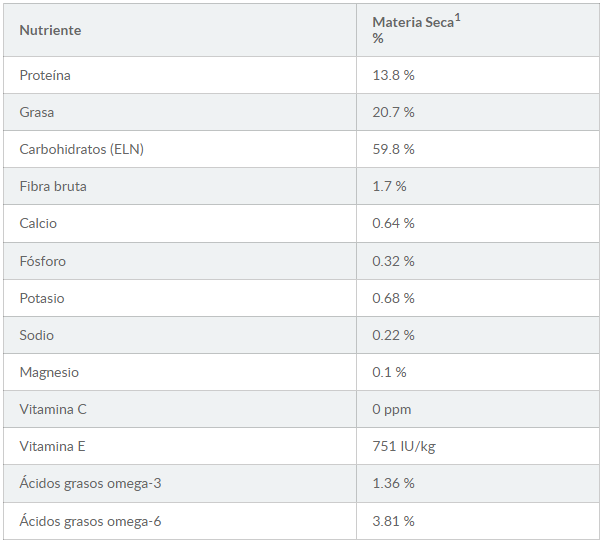Click the 0.64 % calcium value
The width and height of the screenshot is (603, 543).
pos(393,223)
